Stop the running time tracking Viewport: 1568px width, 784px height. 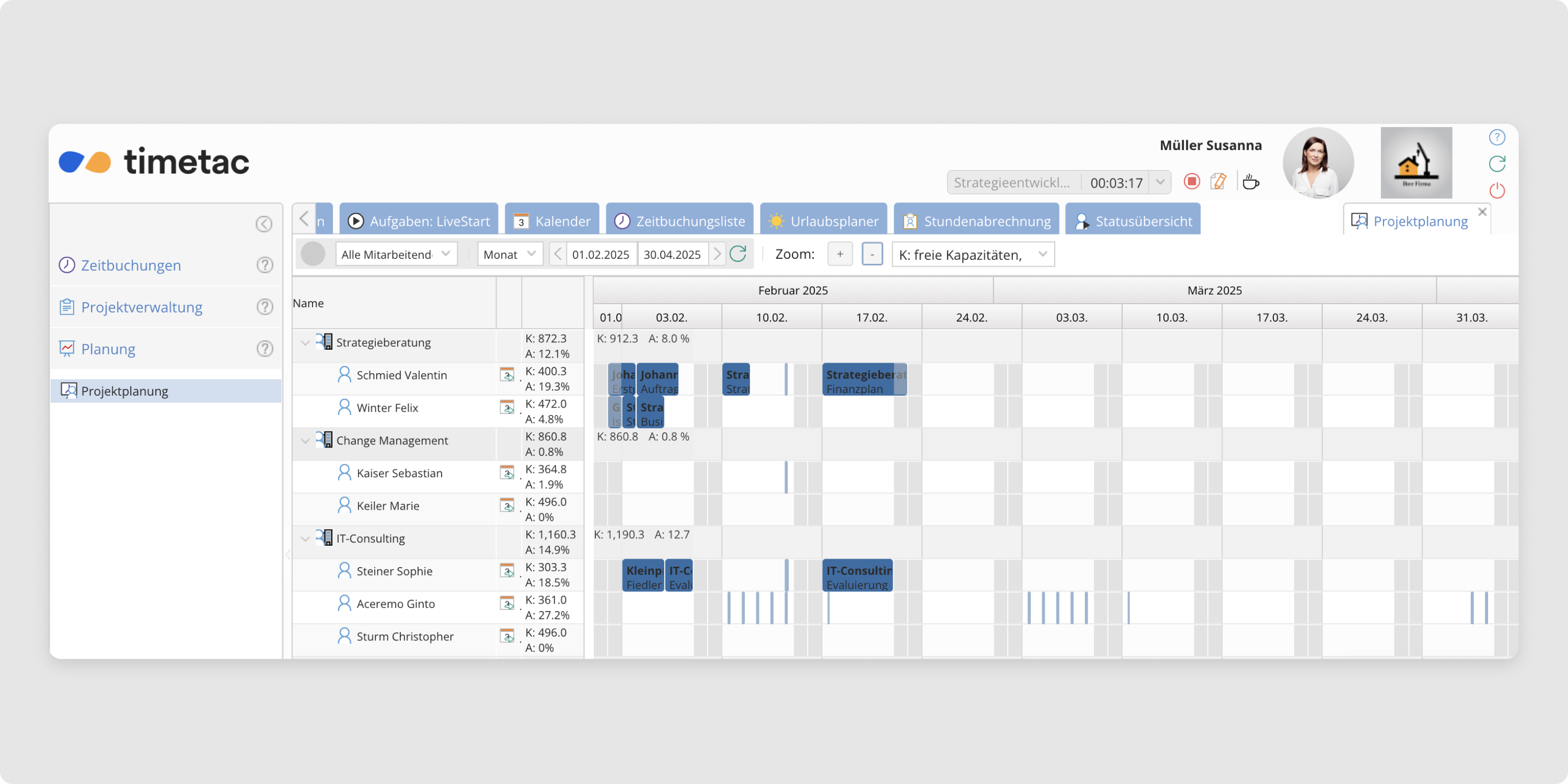[x=1191, y=181]
